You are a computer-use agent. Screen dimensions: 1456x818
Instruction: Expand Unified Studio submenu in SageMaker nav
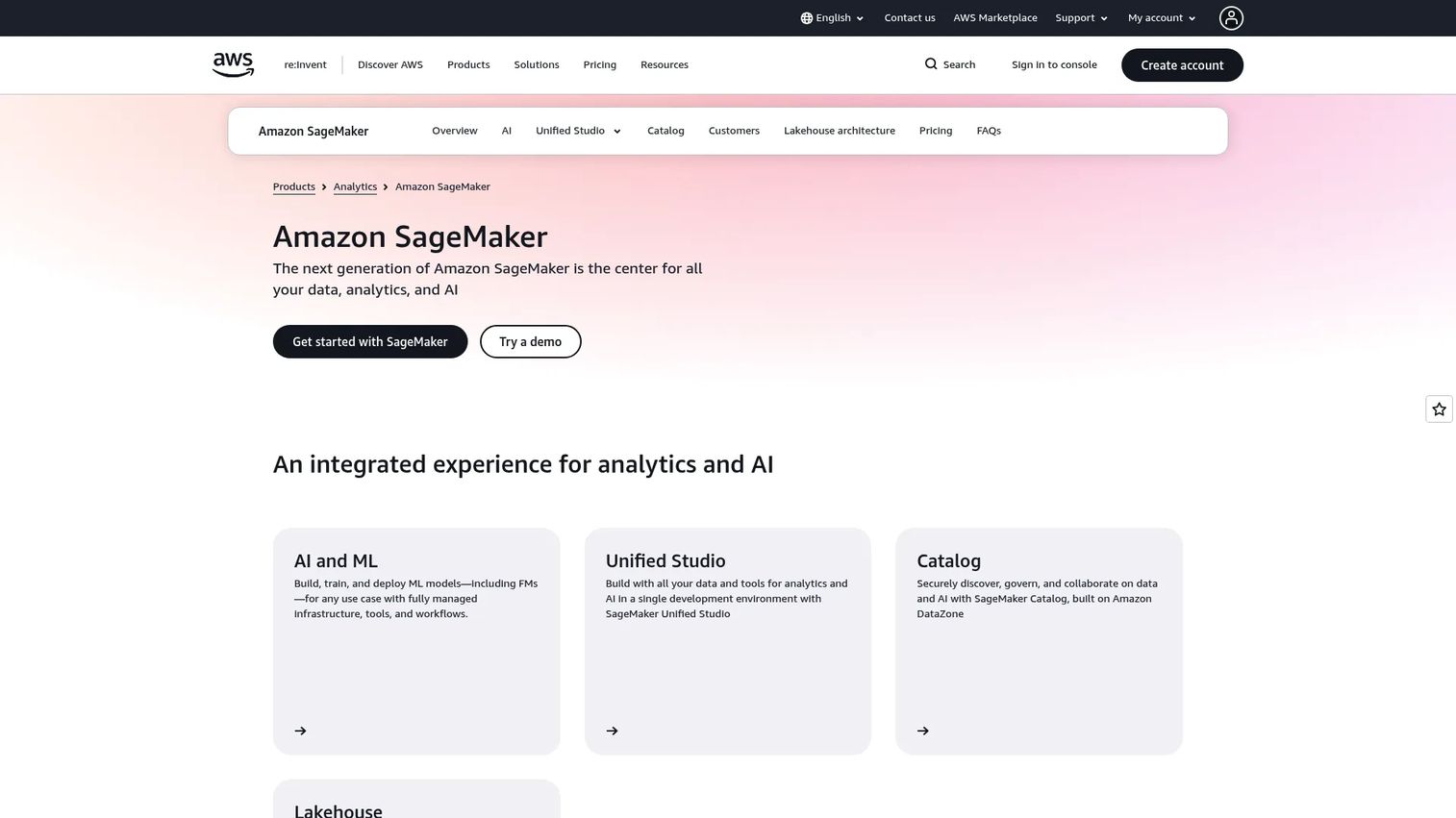(579, 131)
